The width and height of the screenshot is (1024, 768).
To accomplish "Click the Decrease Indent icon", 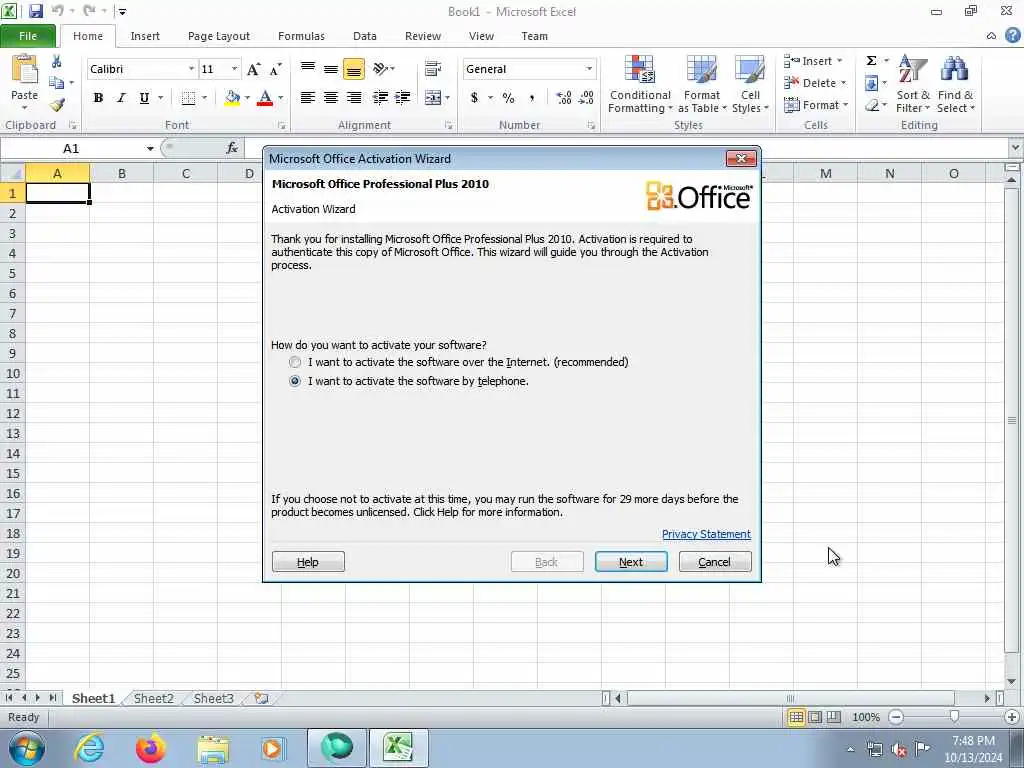I will point(380,98).
